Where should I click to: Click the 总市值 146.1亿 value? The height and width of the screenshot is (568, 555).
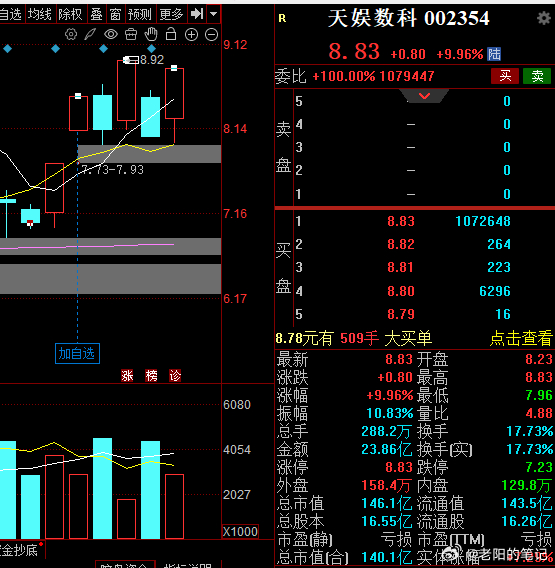click(387, 504)
